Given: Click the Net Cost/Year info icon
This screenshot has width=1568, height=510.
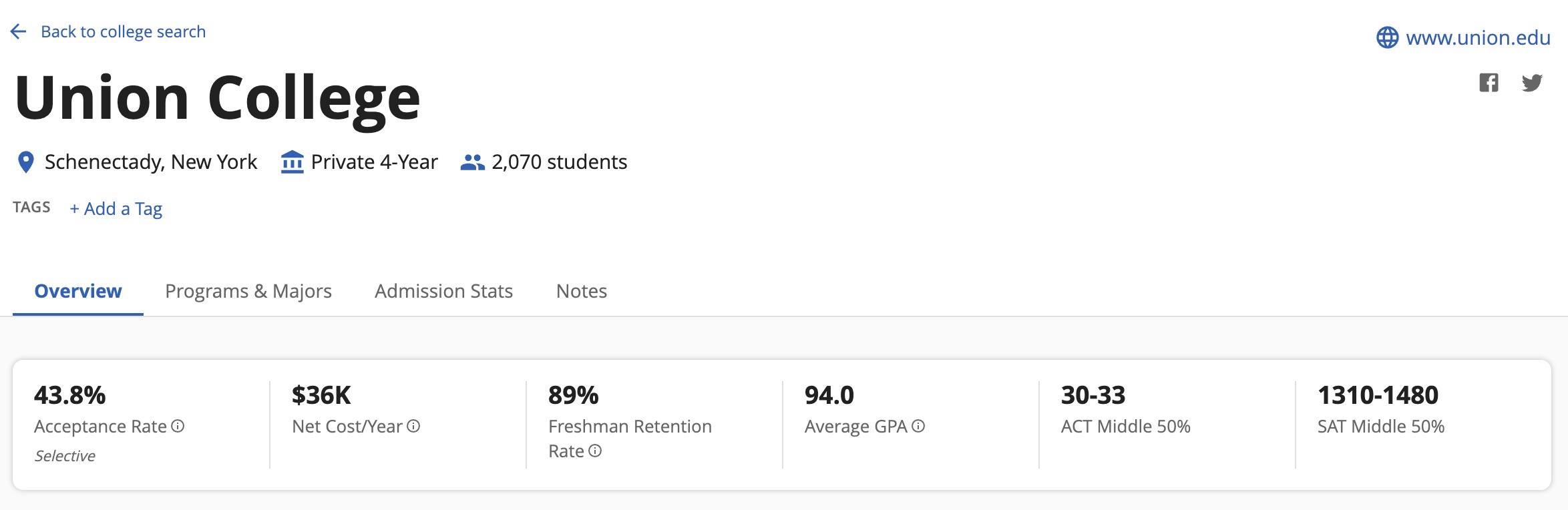Looking at the screenshot, I should (413, 426).
